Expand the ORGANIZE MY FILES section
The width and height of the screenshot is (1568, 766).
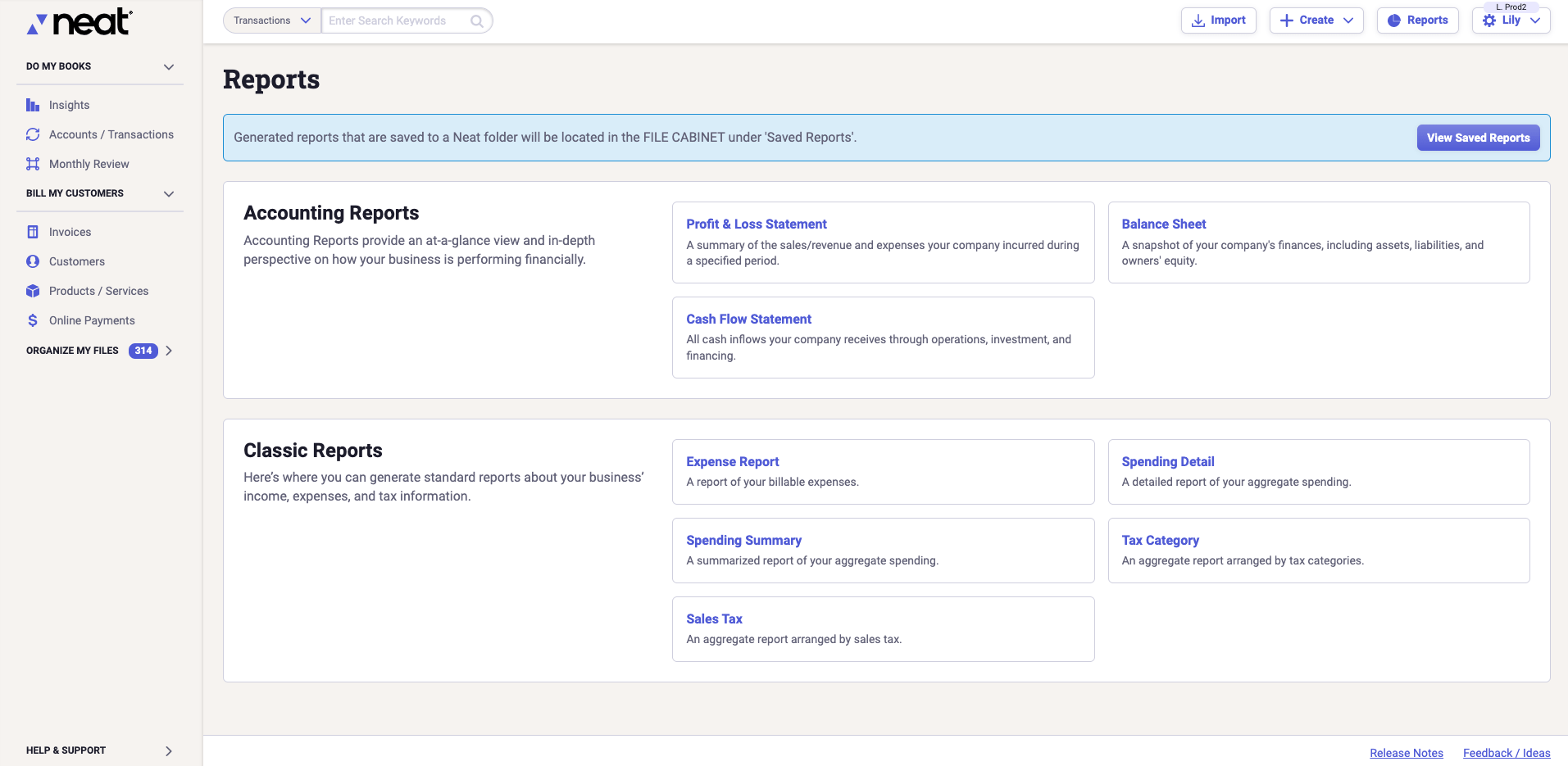[x=169, y=351]
